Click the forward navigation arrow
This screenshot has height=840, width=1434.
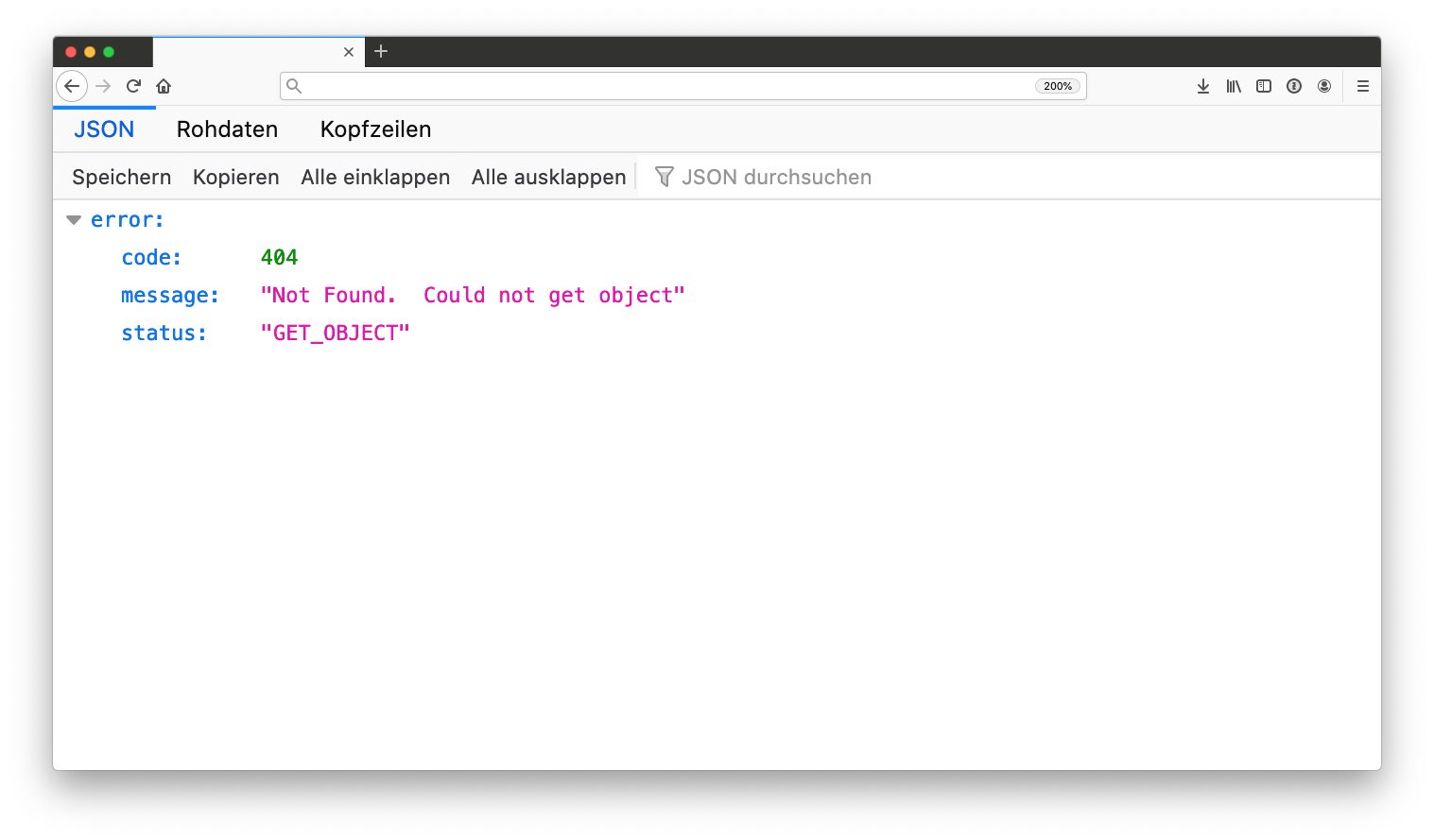pyautogui.click(x=103, y=86)
